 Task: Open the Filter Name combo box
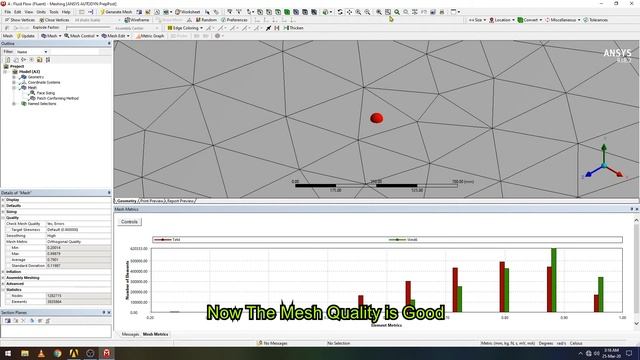pos(32,52)
